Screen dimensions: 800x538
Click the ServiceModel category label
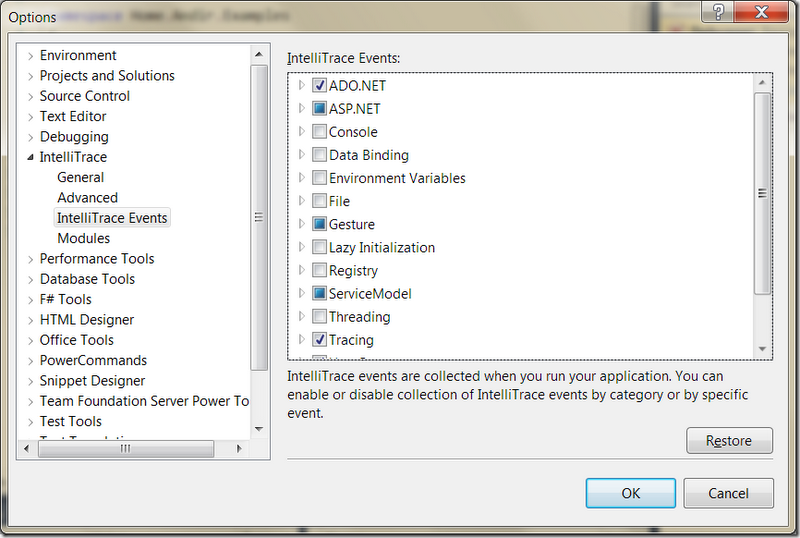(x=370, y=294)
